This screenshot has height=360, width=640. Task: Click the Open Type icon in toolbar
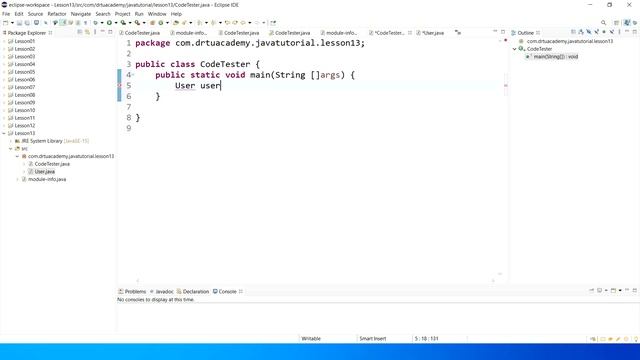(176, 23)
